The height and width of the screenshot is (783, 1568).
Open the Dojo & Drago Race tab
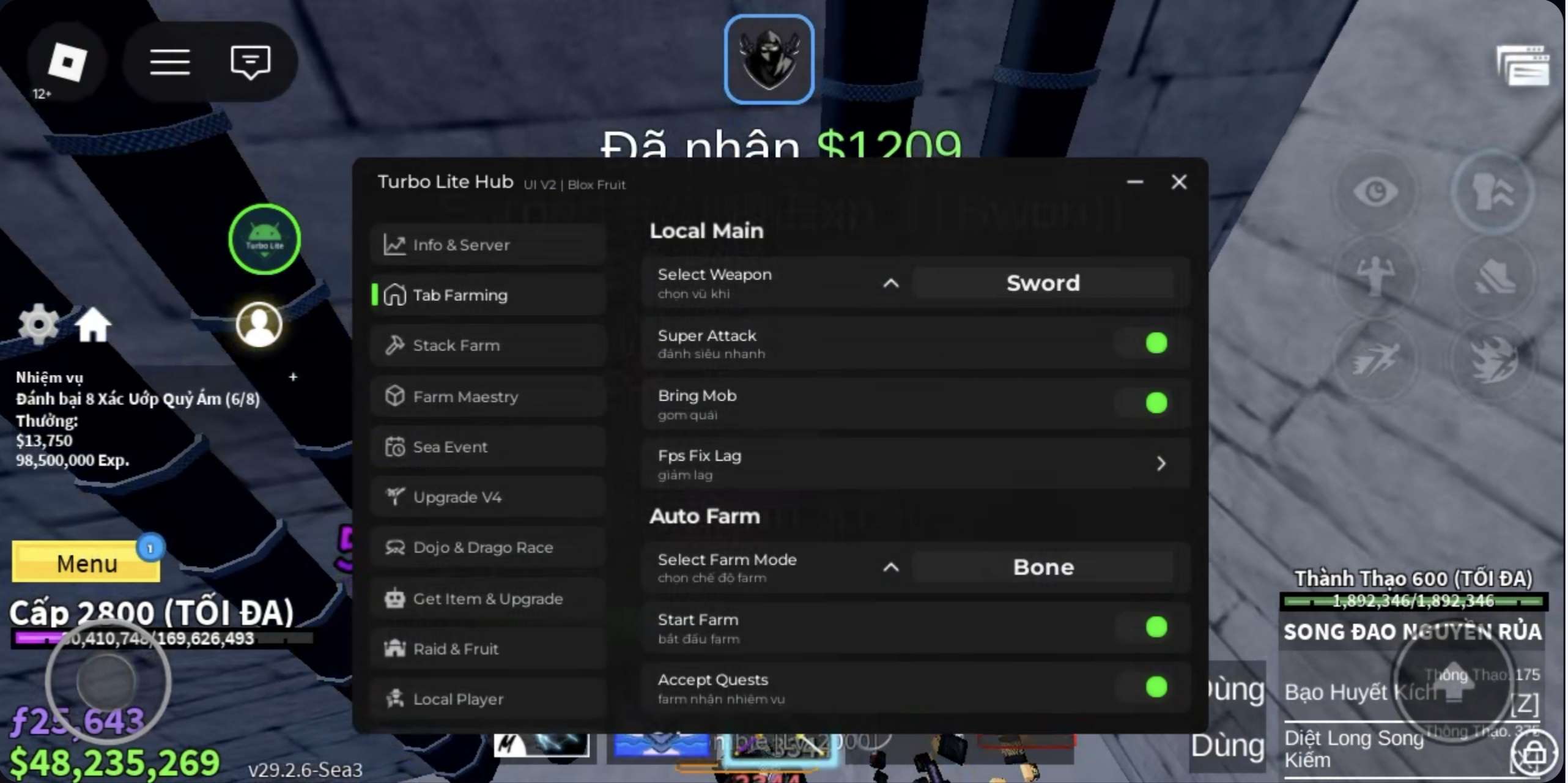(x=488, y=547)
